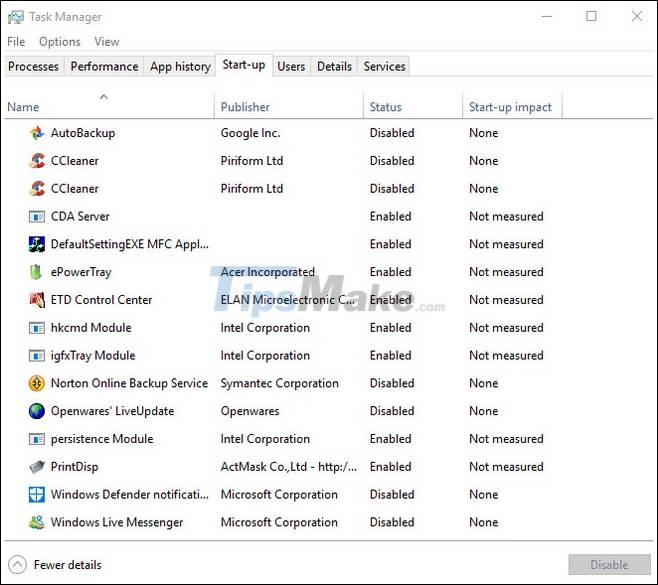Click the Openwares' LiveUpdate globe icon
658x585 pixels.
37,411
